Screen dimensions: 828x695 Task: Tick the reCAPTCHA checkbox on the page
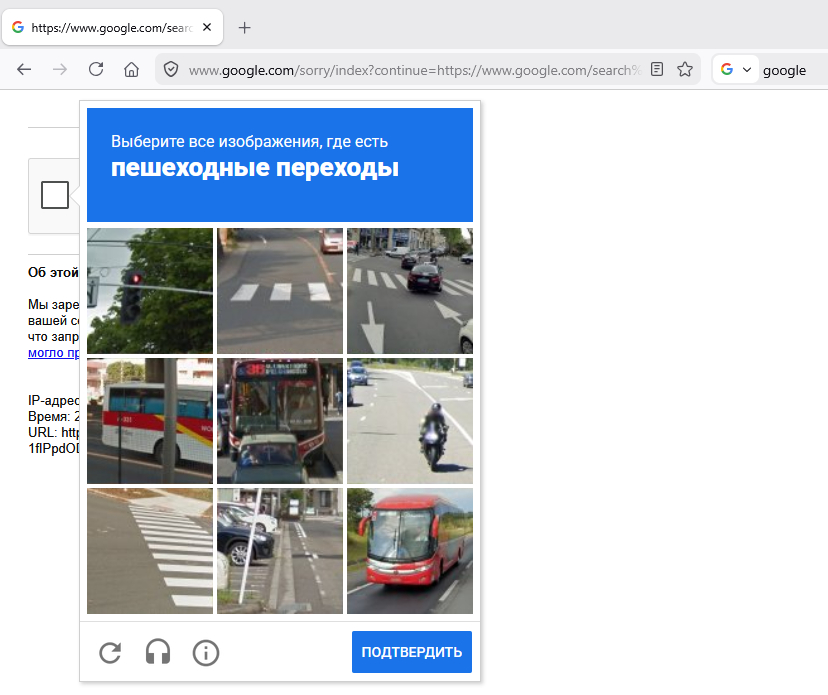tap(55, 195)
